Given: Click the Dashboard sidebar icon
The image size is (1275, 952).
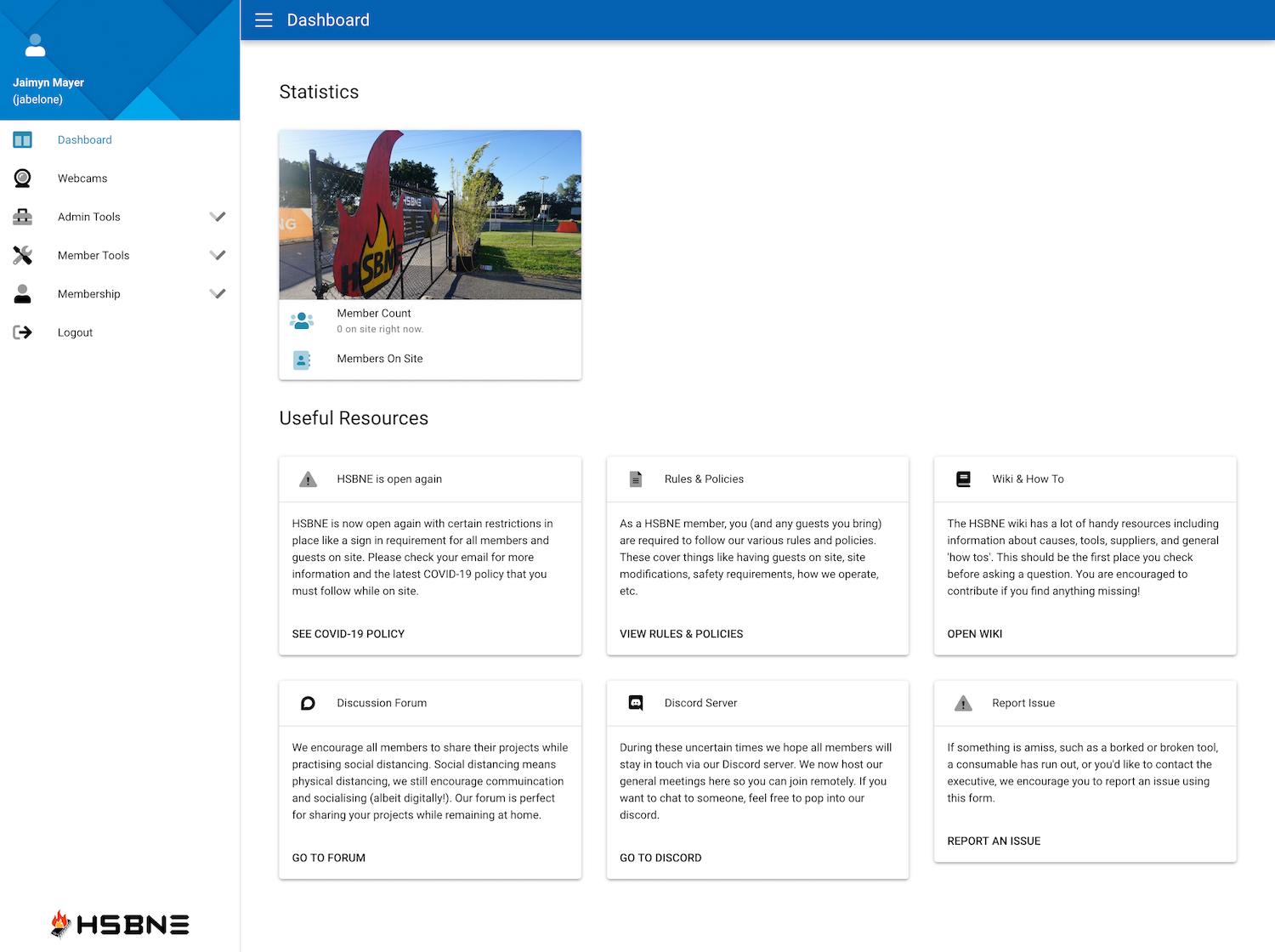Looking at the screenshot, I should pos(23,139).
